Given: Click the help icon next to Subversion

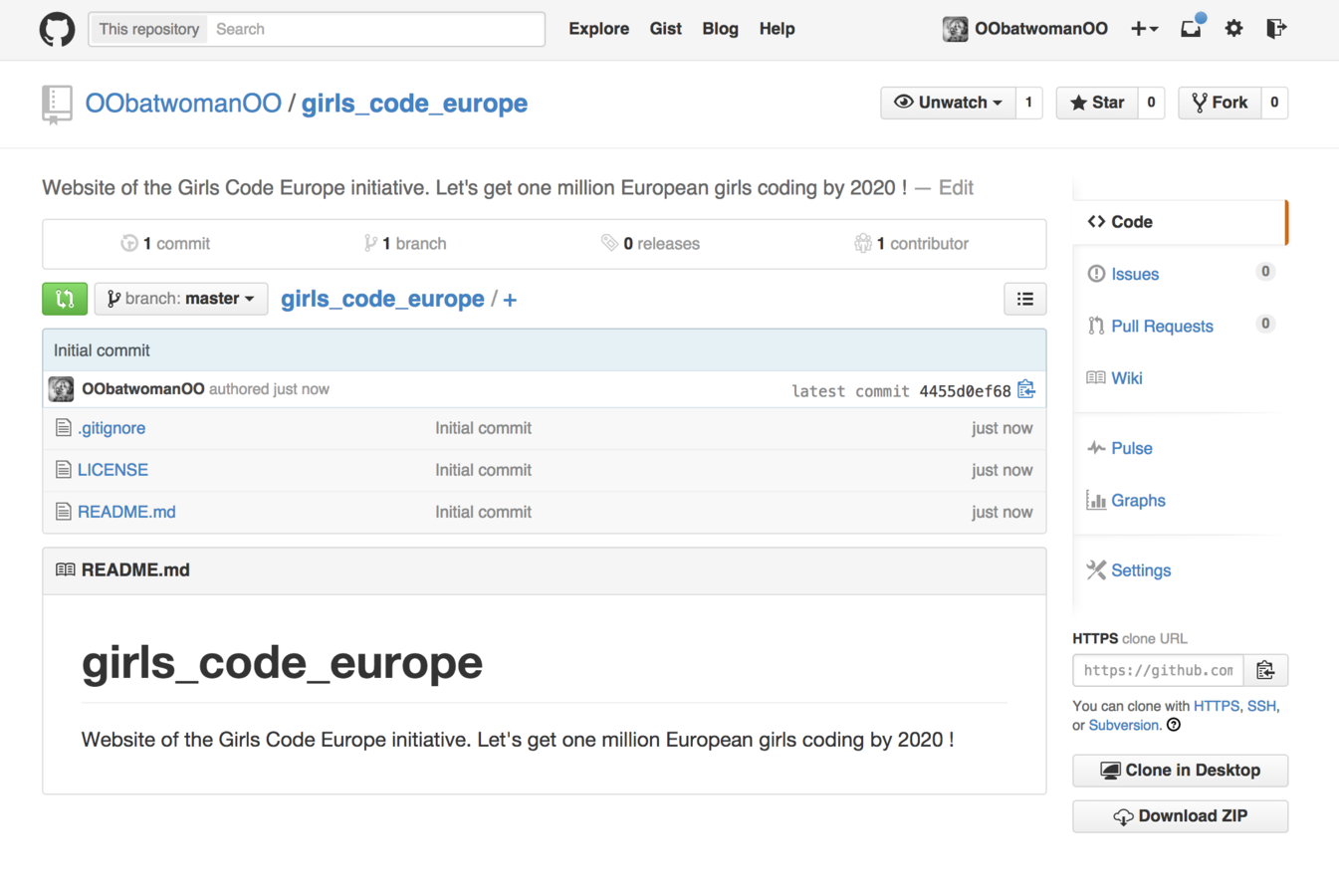Looking at the screenshot, I should [x=1174, y=725].
